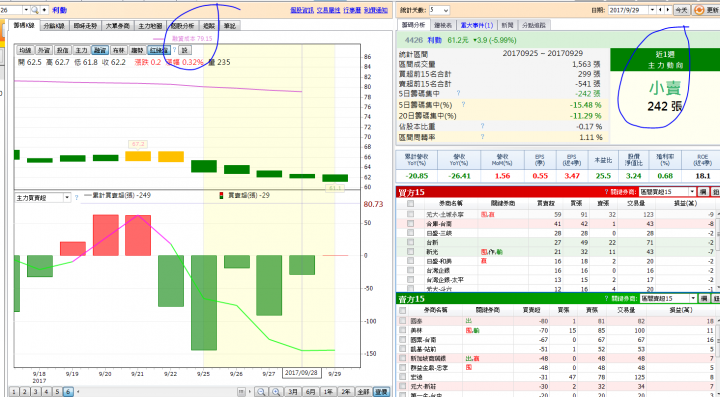Switch to the 籌碼K線 tab
Viewport: 720px width, 397px height.
(x=24, y=26)
